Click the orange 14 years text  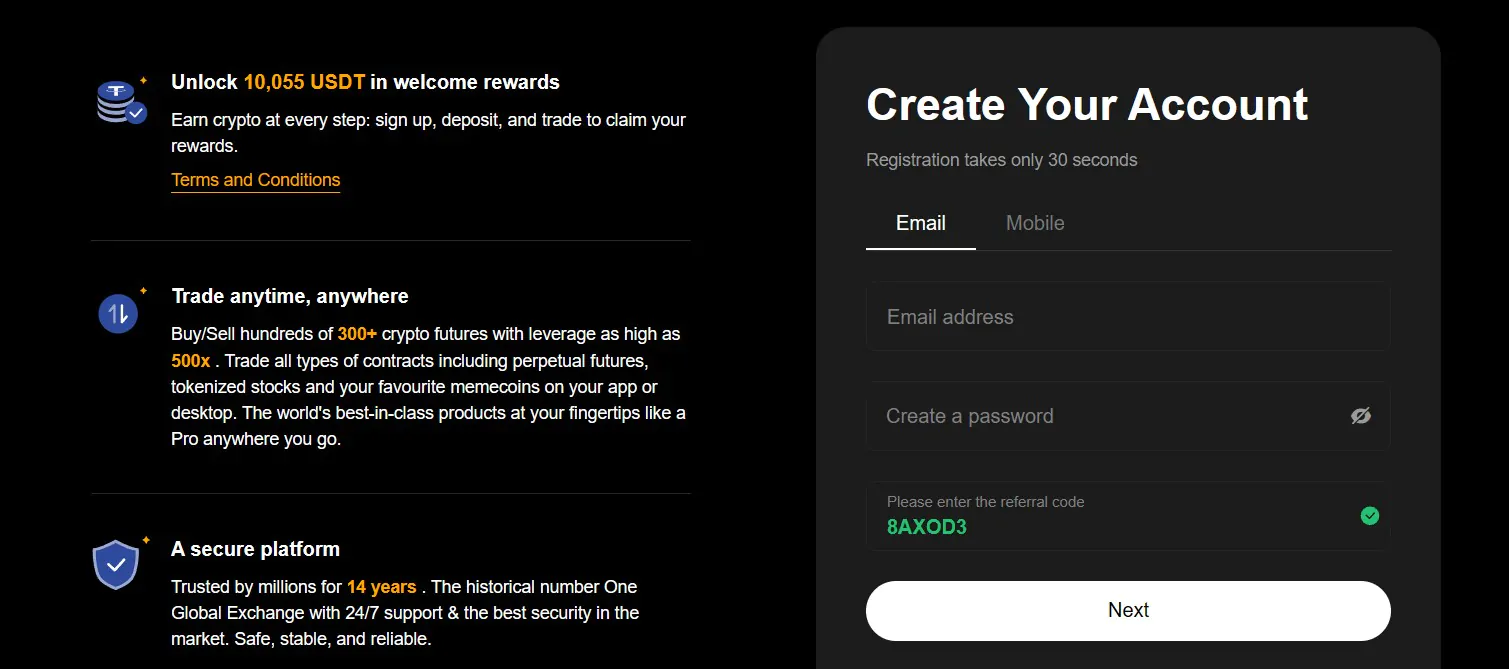(381, 587)
